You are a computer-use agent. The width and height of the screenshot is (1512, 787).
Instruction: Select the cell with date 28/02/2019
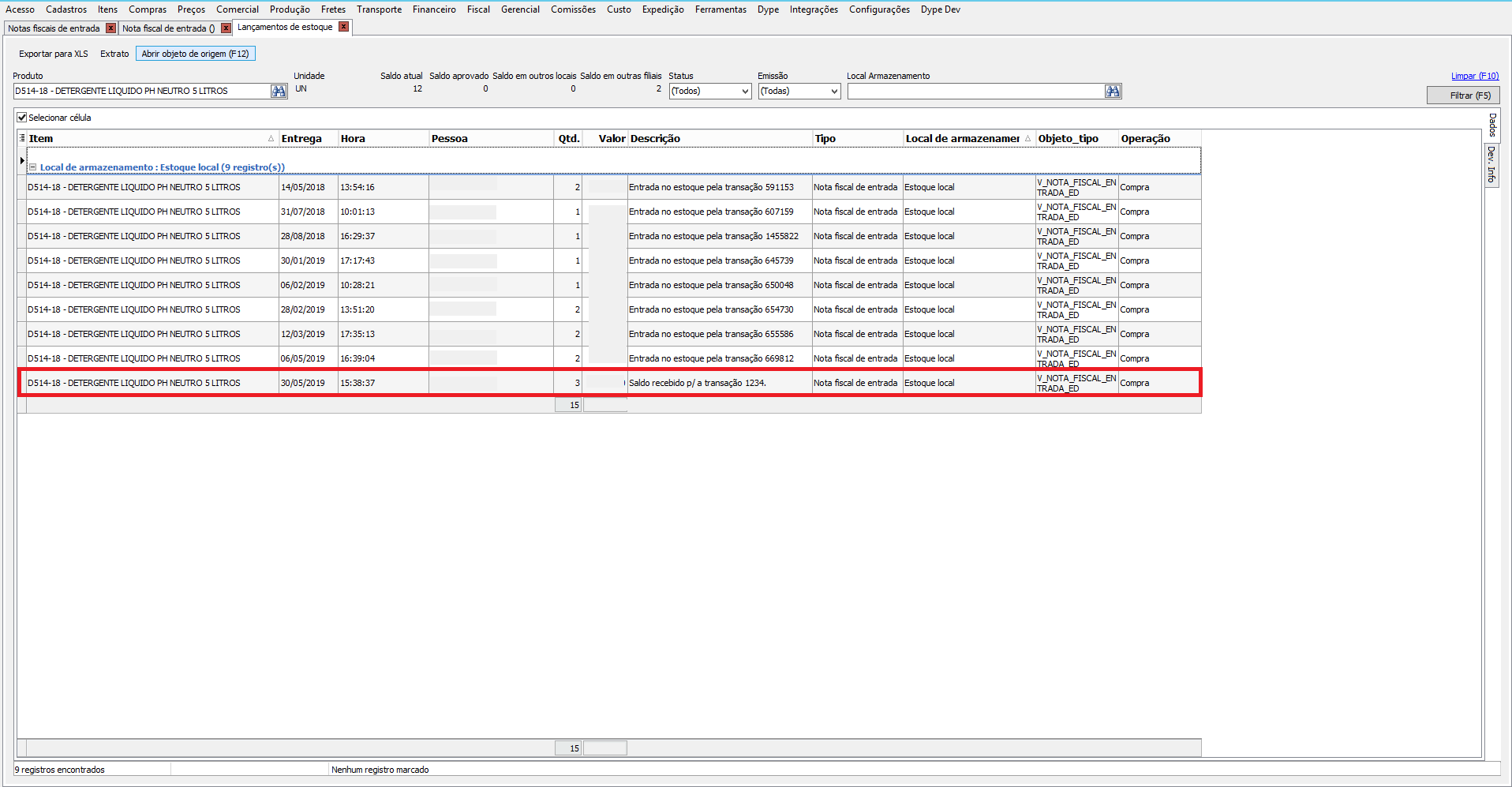coord(309,310)
